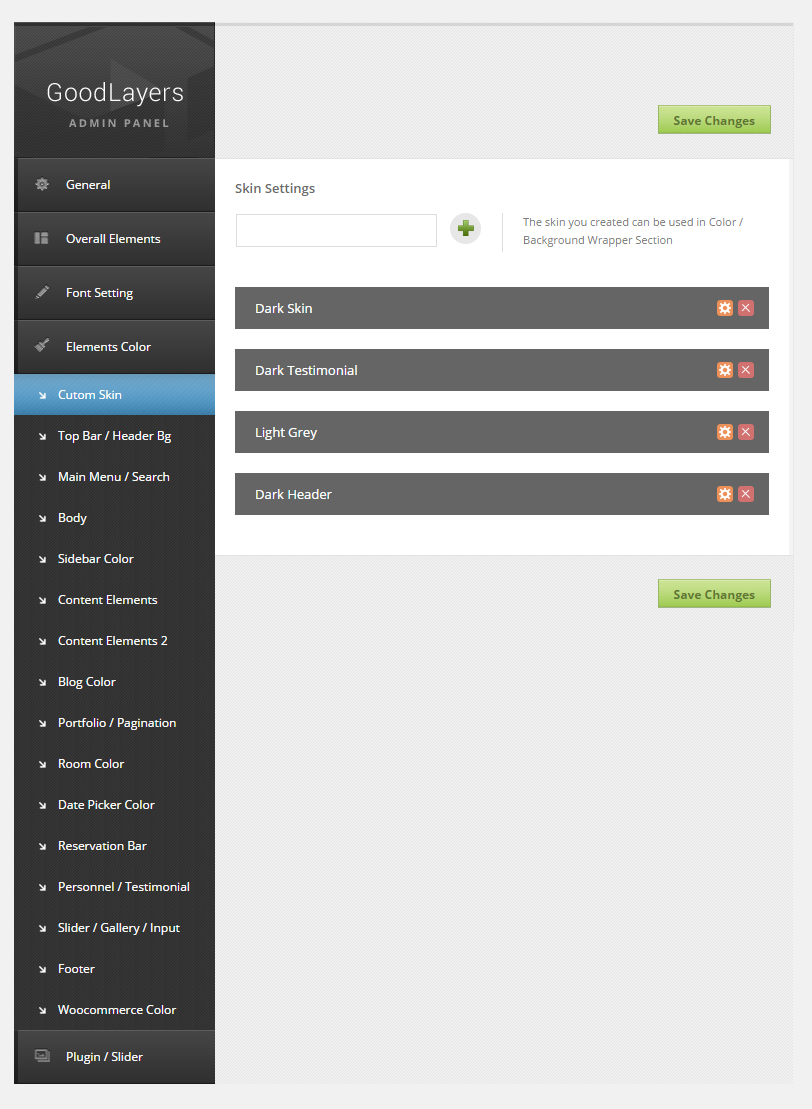
Task: Expand the Dark Header bar
Action: 501,494
